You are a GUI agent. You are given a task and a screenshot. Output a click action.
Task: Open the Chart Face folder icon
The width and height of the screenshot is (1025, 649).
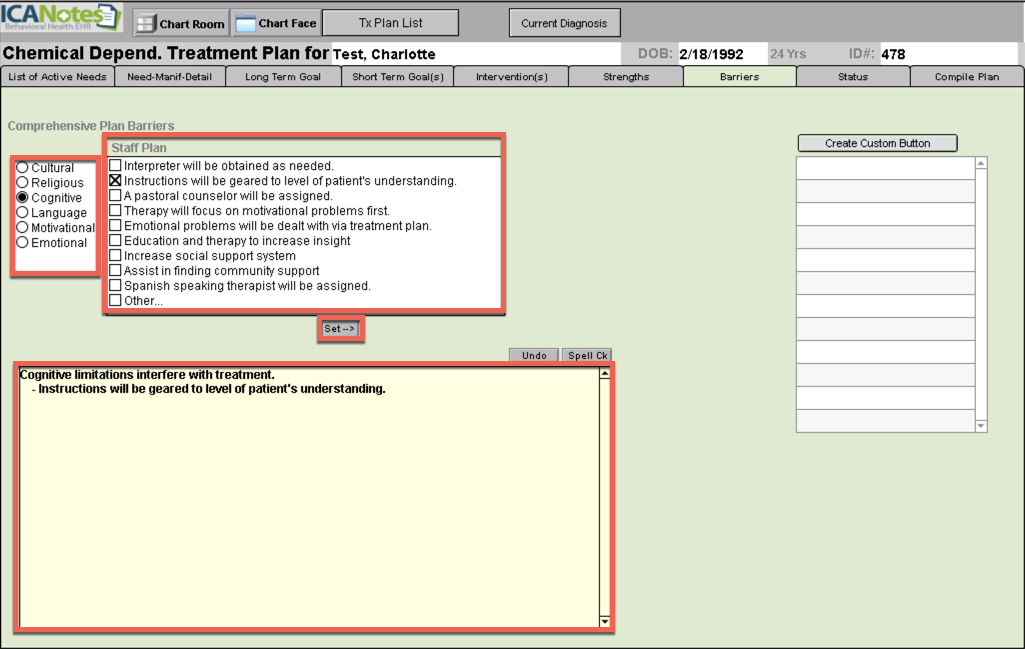point(245,24)
